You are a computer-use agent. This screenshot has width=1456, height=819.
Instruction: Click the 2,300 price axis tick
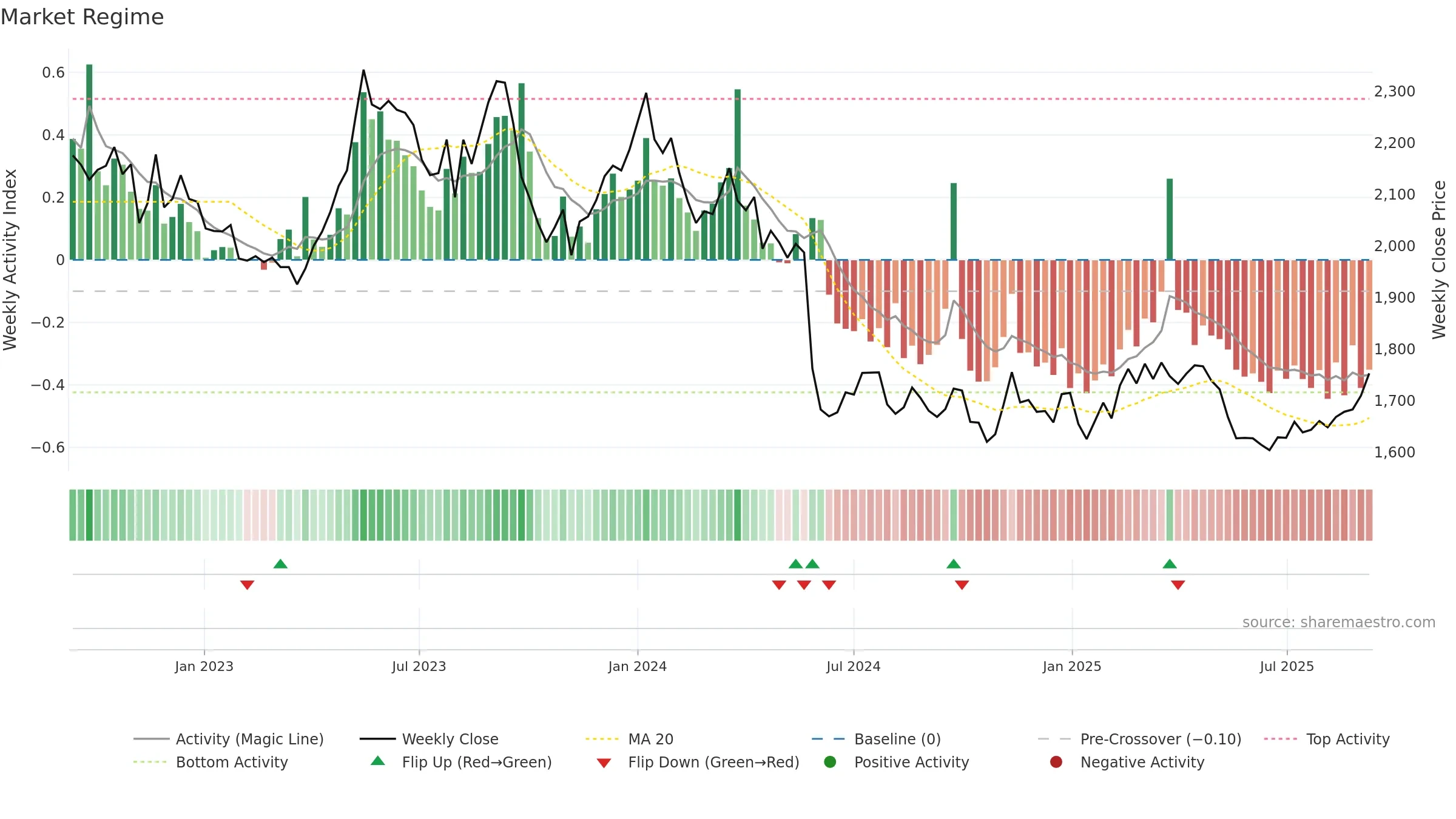[1395, 92]
